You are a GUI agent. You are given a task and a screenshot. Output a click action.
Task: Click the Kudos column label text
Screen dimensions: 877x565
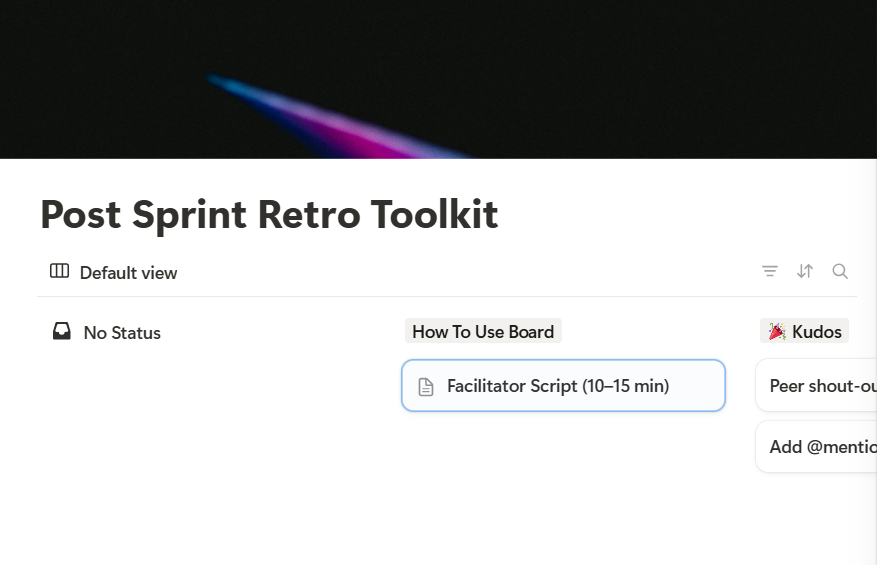tap(817, 331)
